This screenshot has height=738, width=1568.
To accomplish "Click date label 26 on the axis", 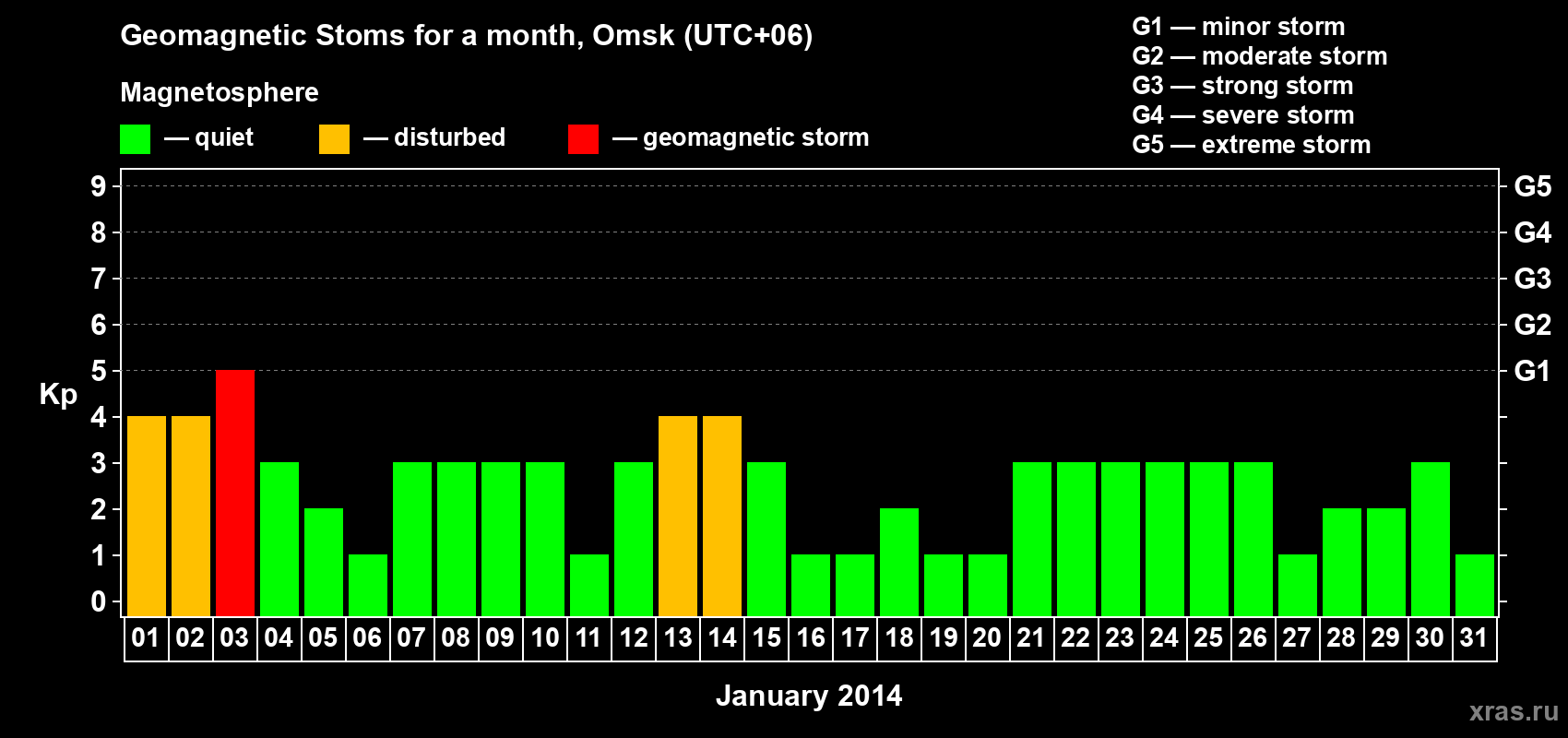I will tap(1253, 637).
